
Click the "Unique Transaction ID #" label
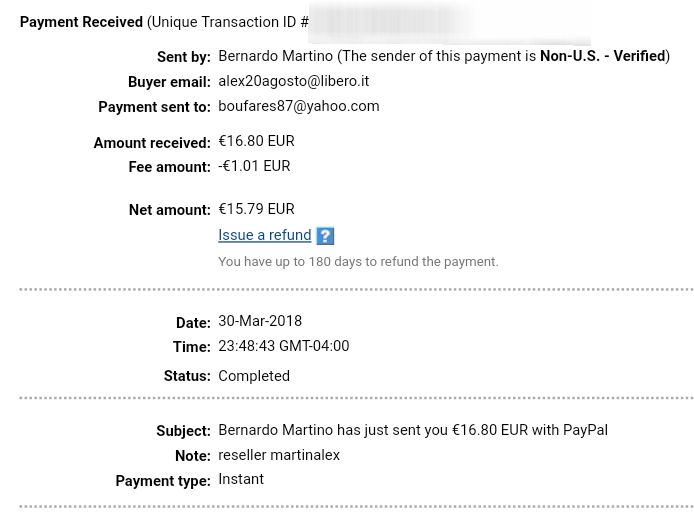(x=230, y=22)
